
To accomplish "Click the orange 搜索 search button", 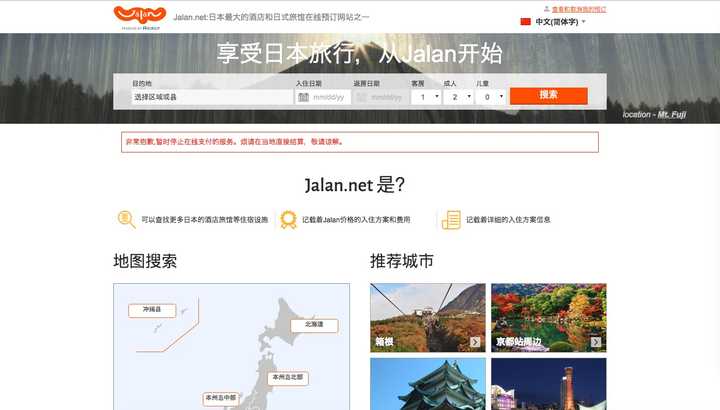I will click(x=549, y=95).
